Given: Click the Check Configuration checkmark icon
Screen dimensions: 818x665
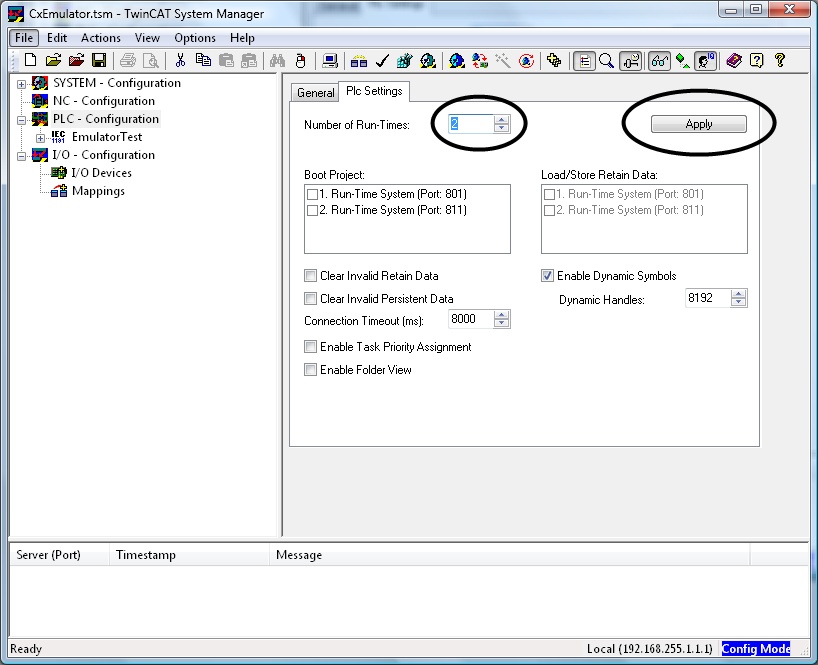Looking at the screenshot, I should pos(382,61).
